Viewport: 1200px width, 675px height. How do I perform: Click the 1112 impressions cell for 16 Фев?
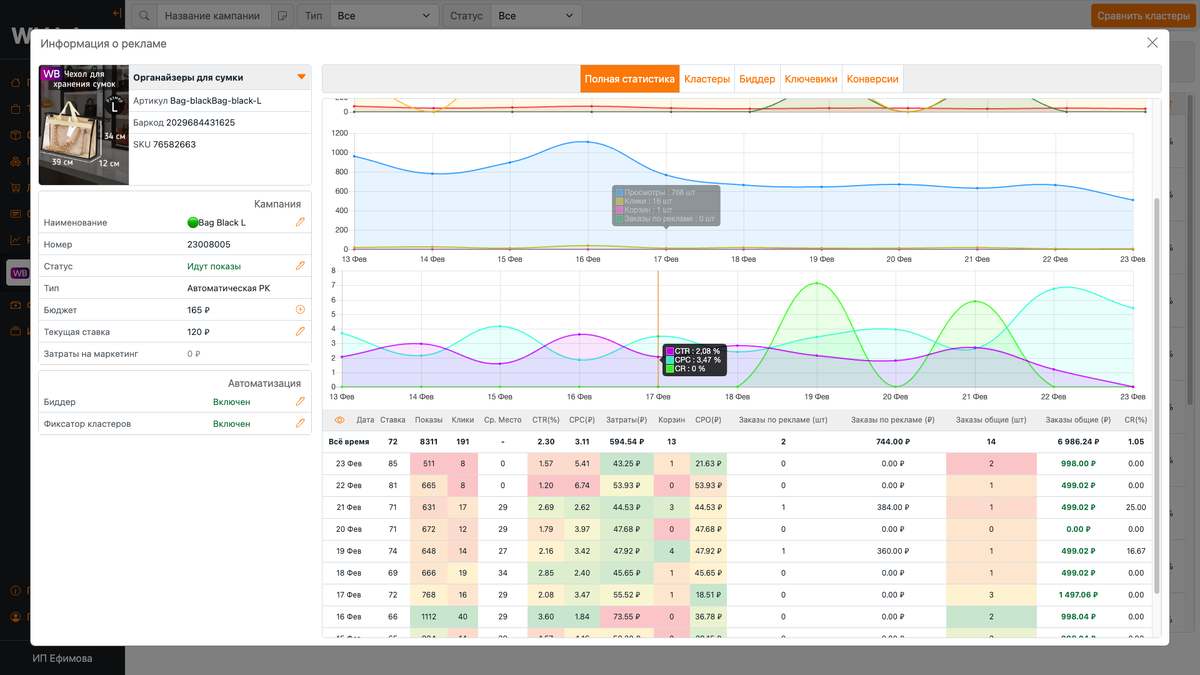[x=429, y=617]
